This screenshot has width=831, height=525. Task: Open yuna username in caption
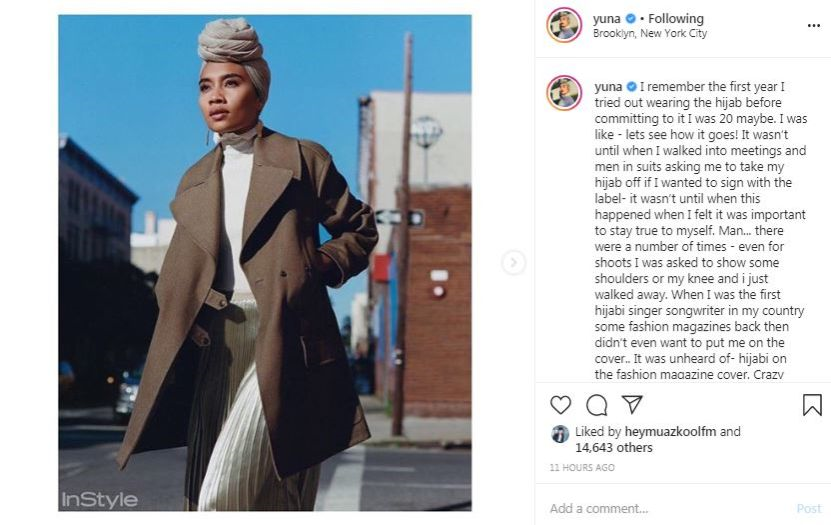[x=608, y=86]
